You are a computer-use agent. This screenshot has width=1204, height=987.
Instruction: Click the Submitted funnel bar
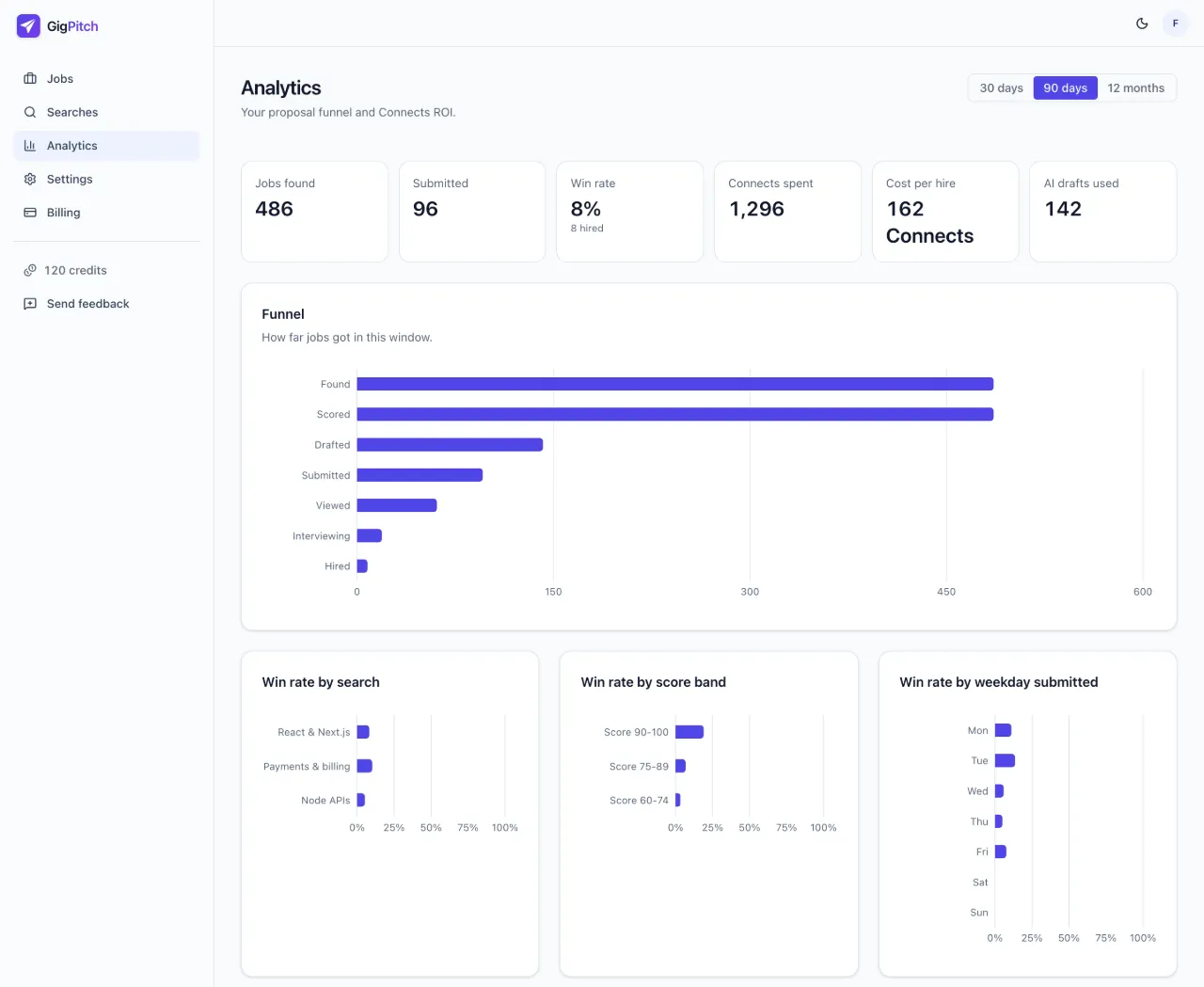click(x=420, y=475)
